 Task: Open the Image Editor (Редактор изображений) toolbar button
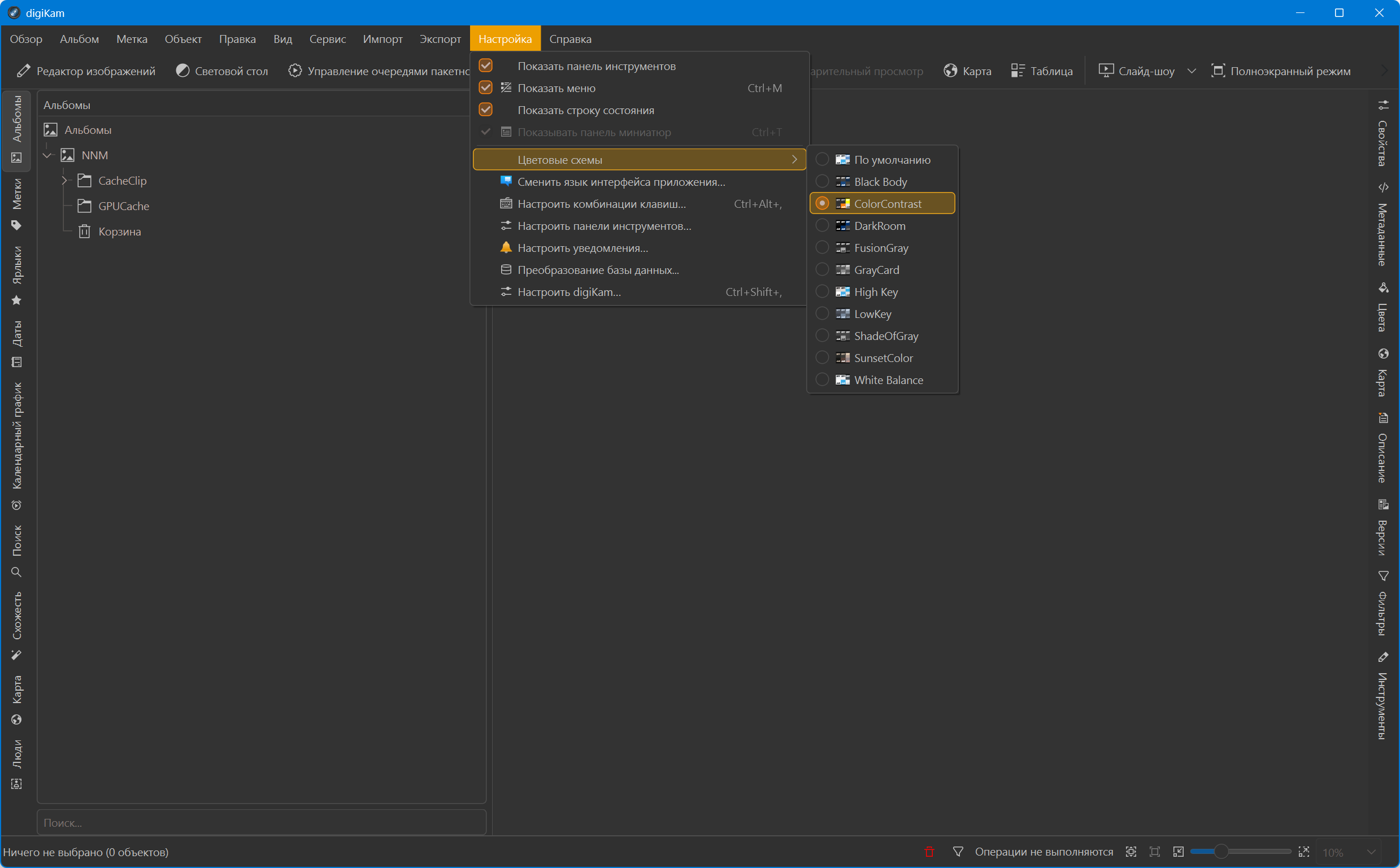[x=86, y=71]
